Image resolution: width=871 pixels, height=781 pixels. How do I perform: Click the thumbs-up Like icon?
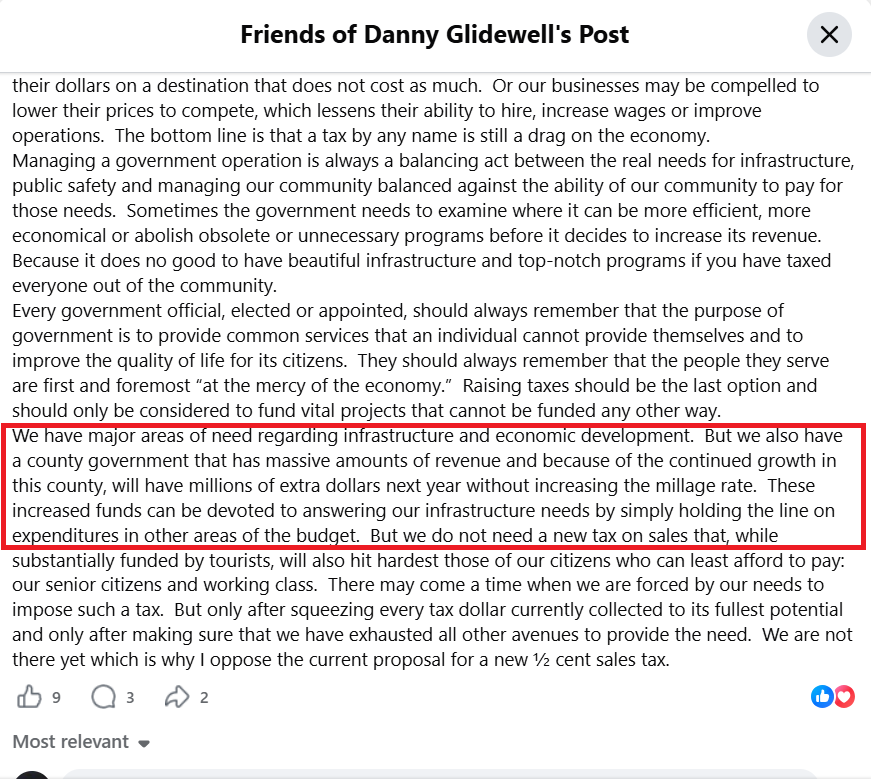pyautogui.click(x=29, y=697)
